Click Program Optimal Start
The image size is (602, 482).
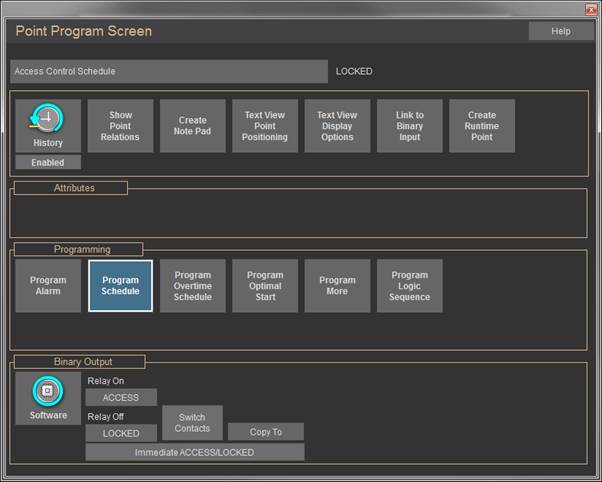coord(265,286)
